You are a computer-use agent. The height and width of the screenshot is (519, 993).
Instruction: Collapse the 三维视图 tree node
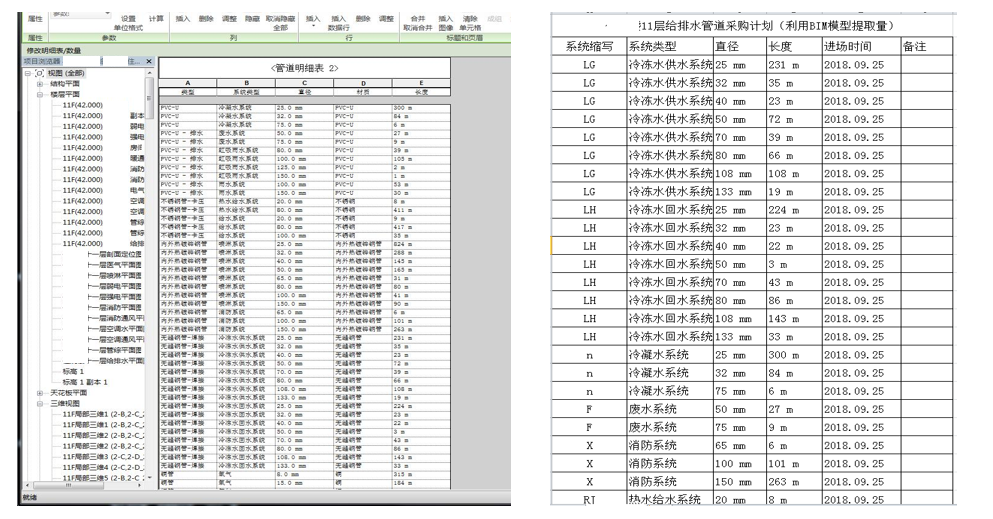tap(39, 404)
